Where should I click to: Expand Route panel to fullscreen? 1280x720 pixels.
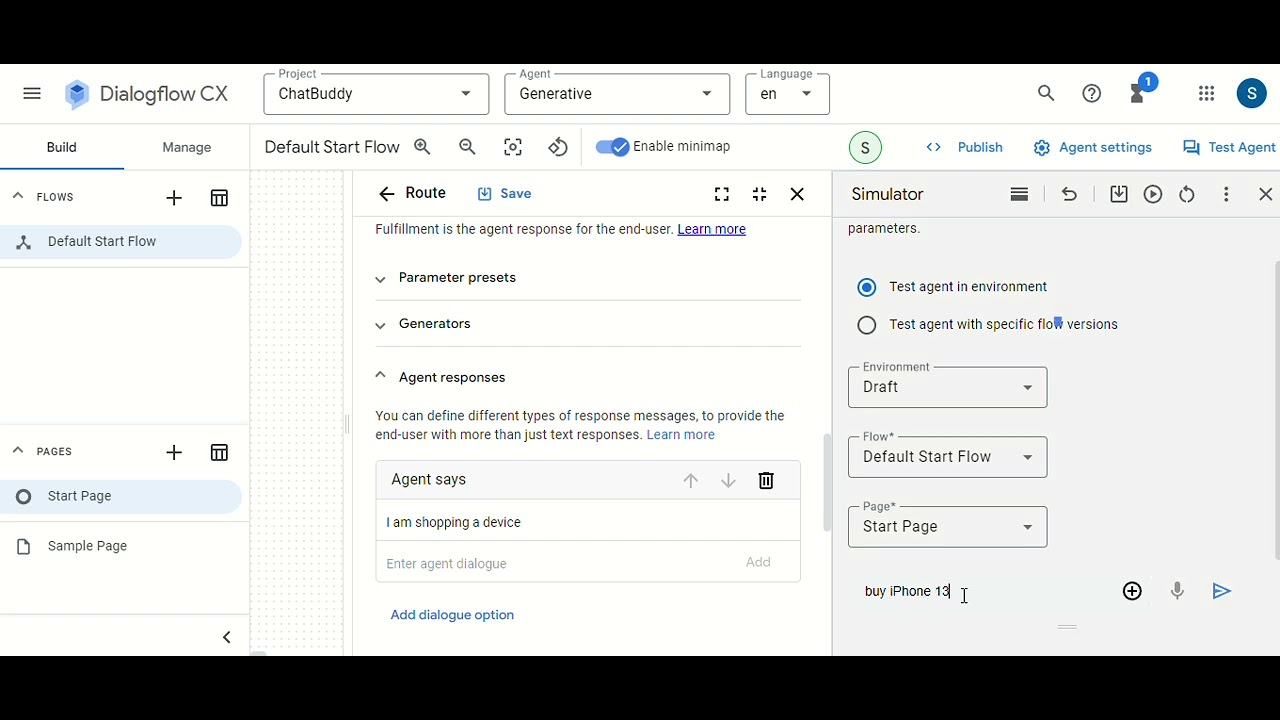pos(722,194)
